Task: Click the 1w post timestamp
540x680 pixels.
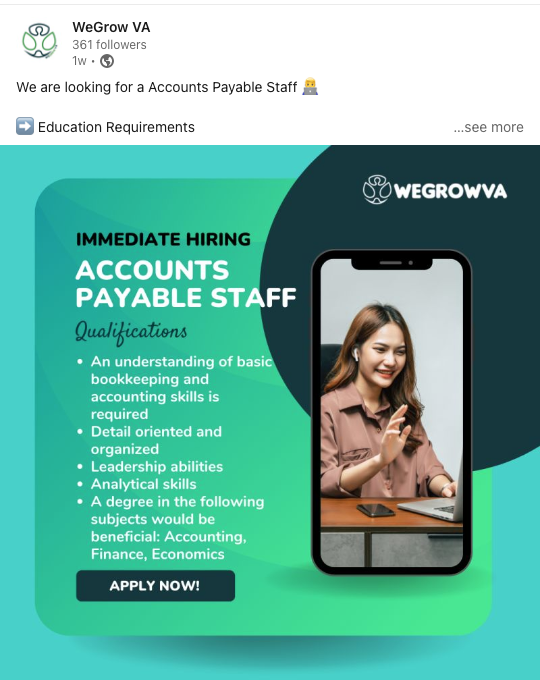Action: 79,61
